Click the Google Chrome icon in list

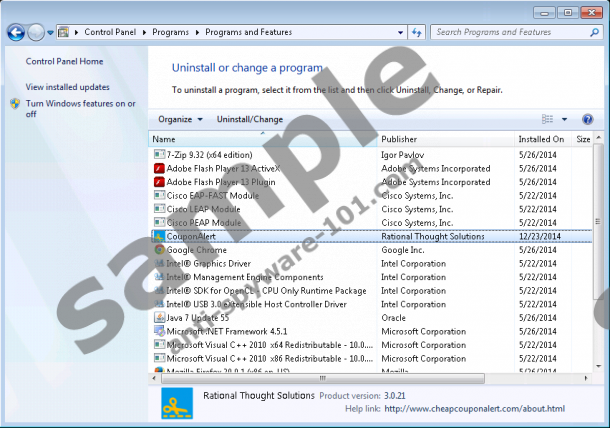(x=158, y=250)
